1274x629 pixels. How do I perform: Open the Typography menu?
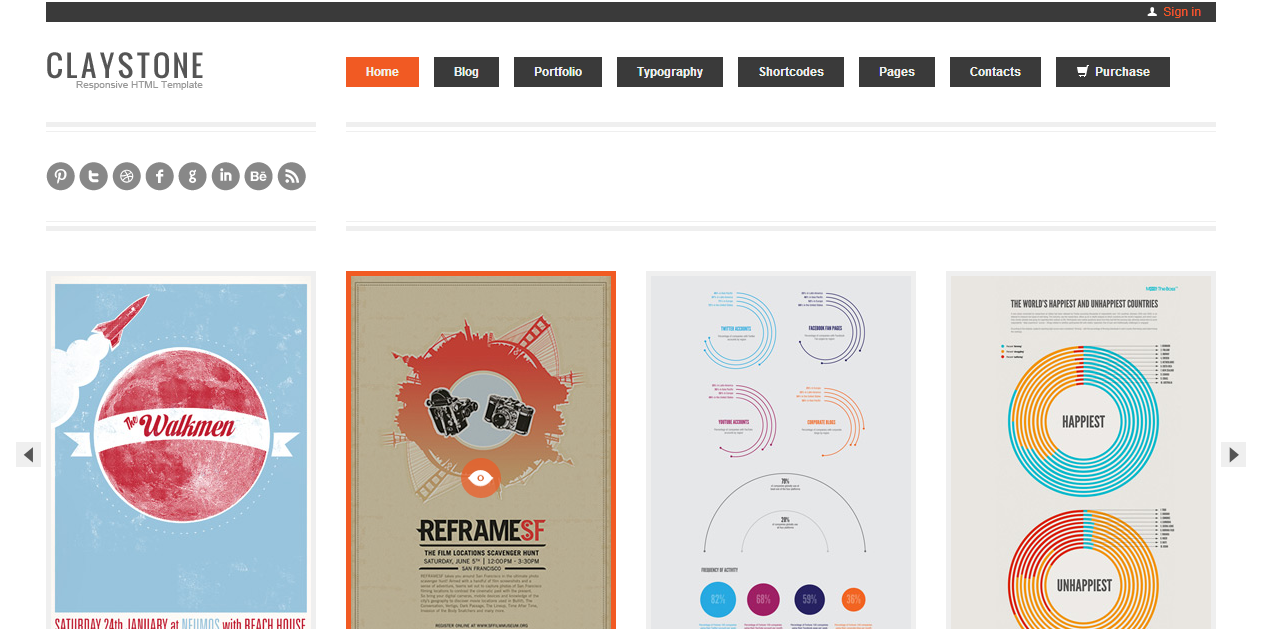tap(670, 72)
